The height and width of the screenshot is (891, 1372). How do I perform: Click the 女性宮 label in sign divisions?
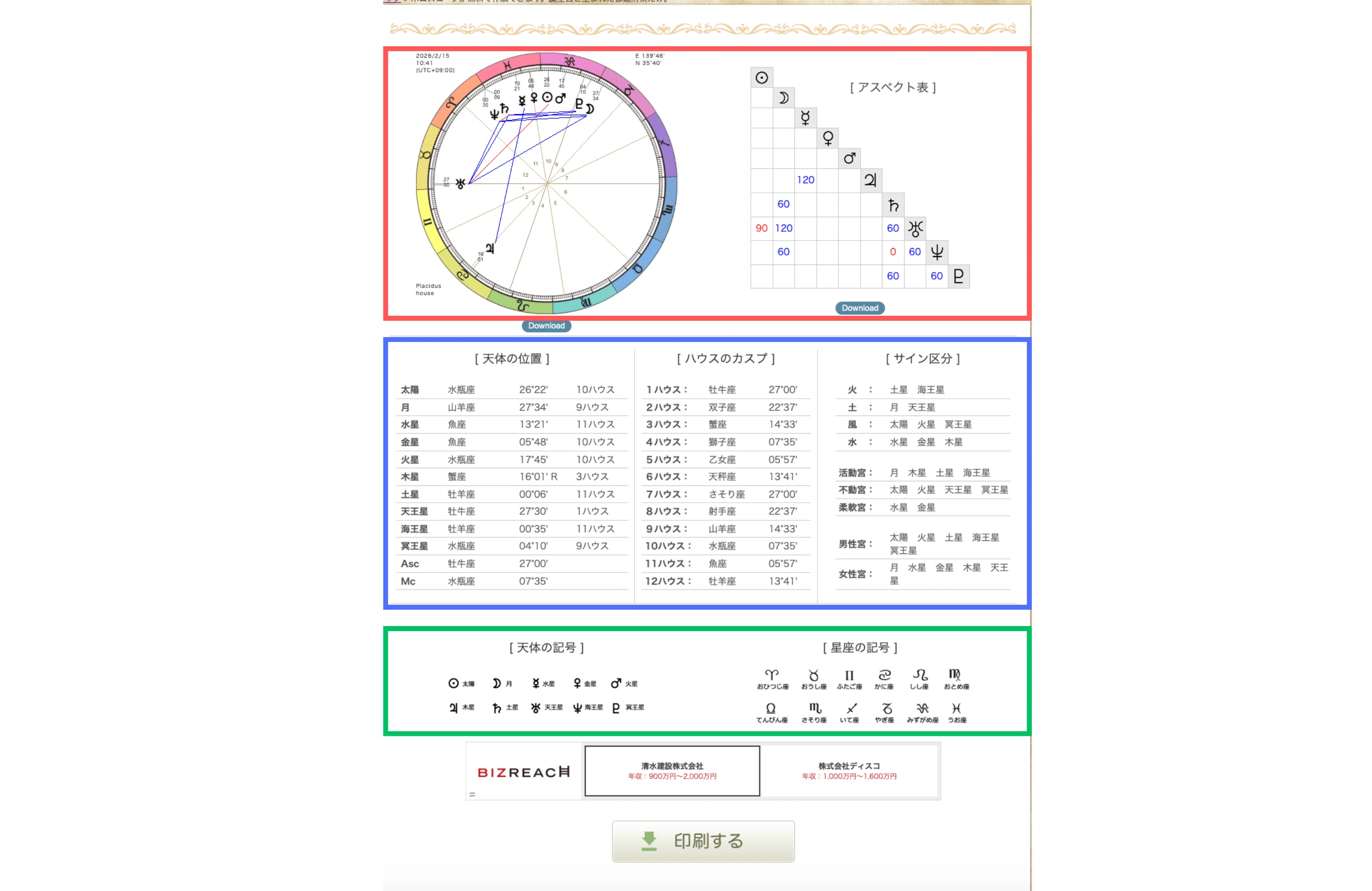[855, 575]
